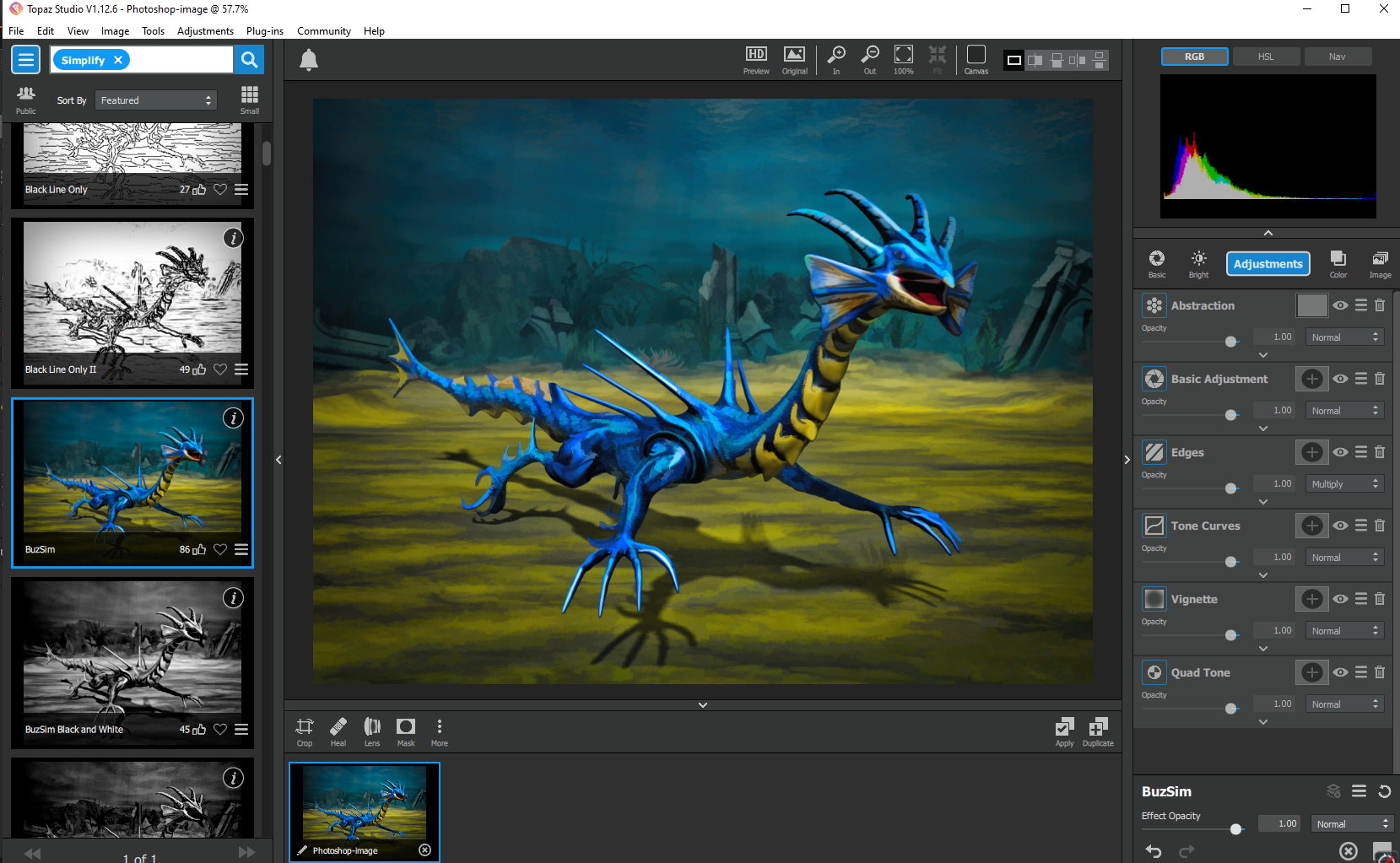Delete the Abstraction adjustment
This screenshot has width=1400, height=863.
pos(1380,305)
